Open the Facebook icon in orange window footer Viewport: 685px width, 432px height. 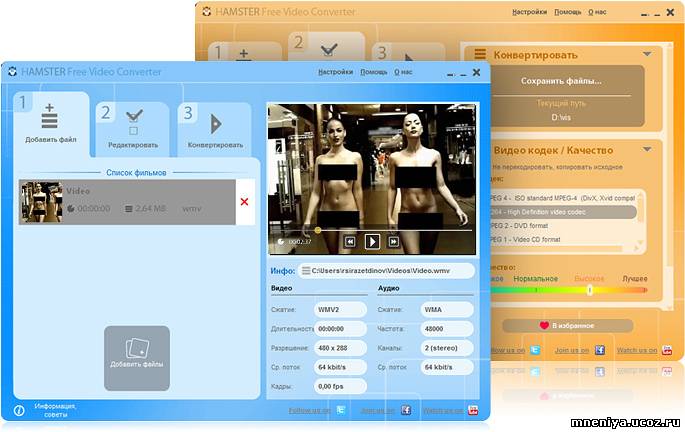point(600,350)
